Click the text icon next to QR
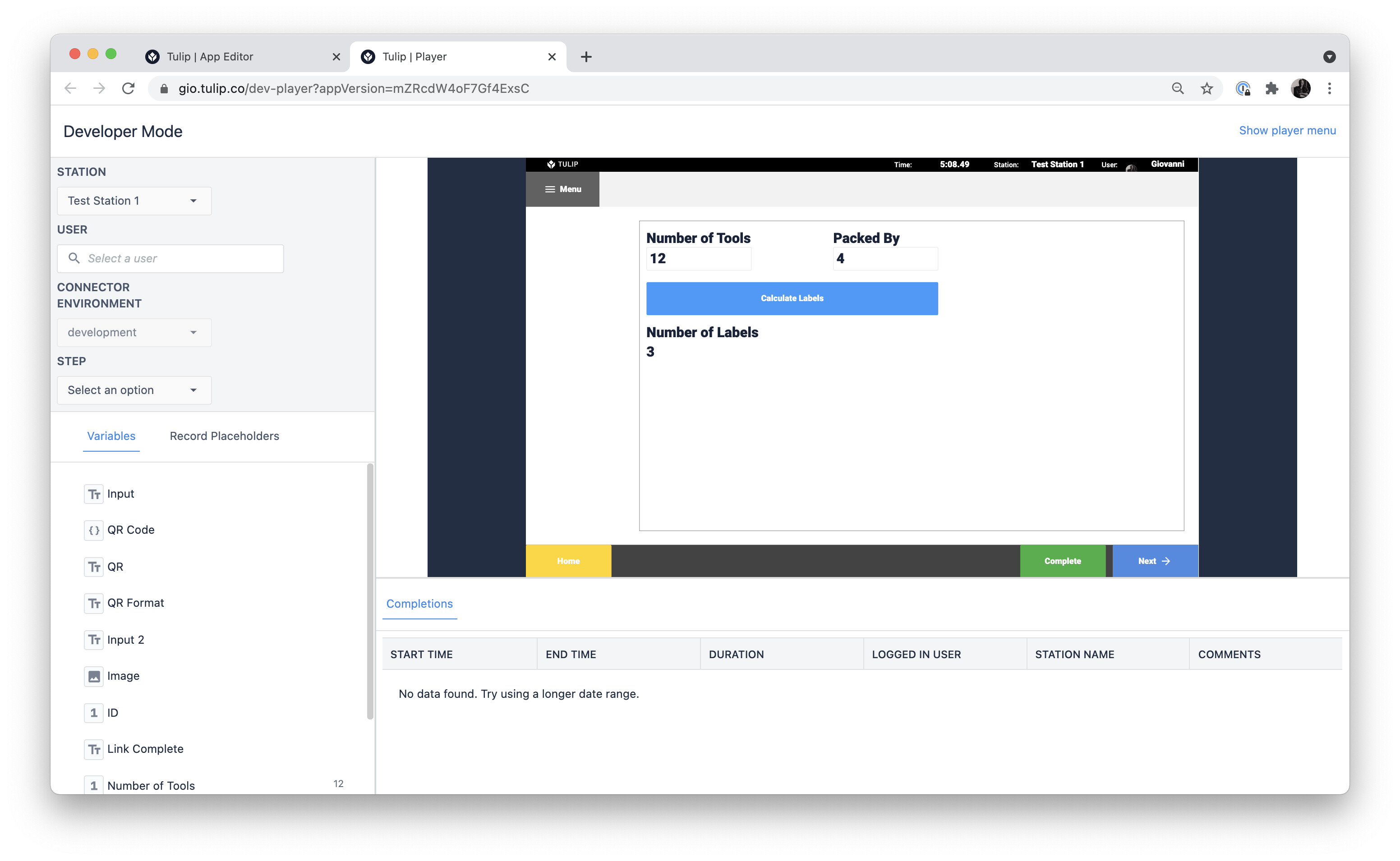Screen dimensions: 1400x861 pyautogui.click(x=93, y=567)
